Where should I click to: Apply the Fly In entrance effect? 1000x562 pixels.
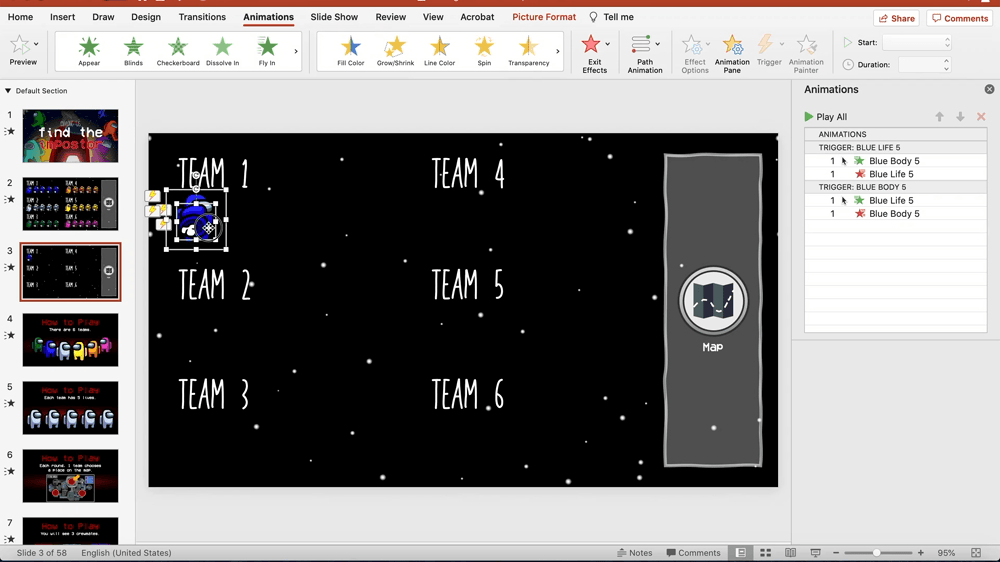(x=267, y=51)
